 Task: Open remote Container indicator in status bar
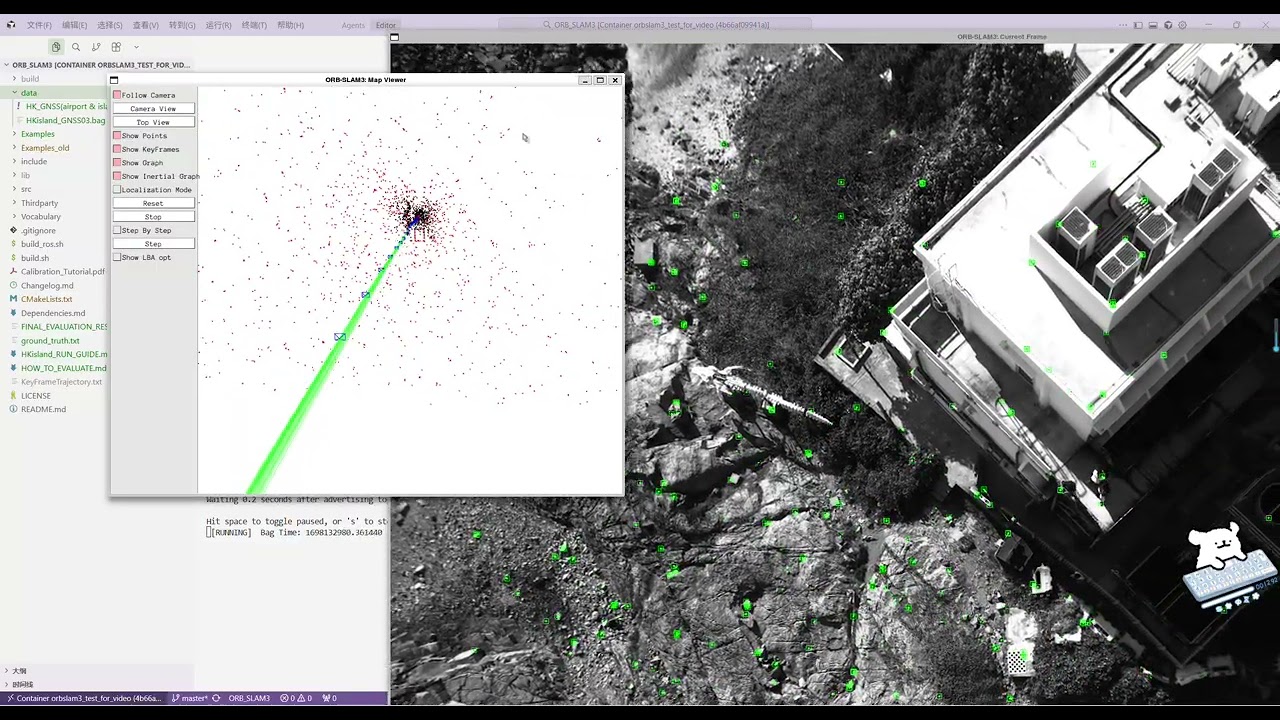[83, 698]
